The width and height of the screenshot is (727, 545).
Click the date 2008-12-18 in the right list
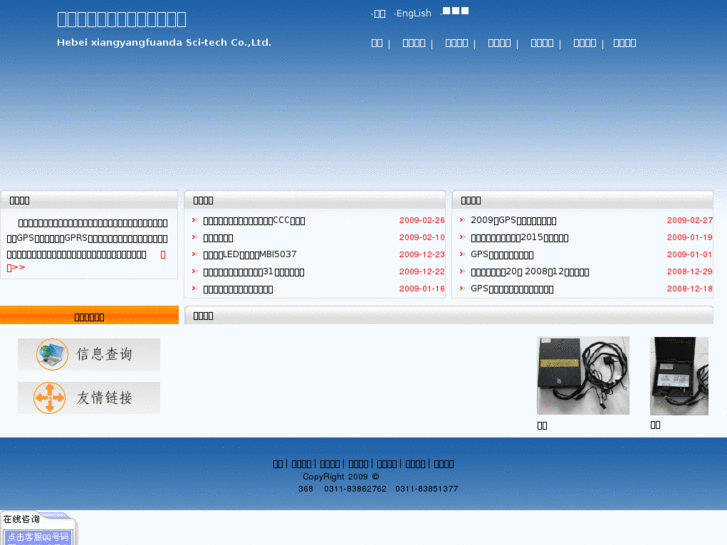click(x=689, y=289)
